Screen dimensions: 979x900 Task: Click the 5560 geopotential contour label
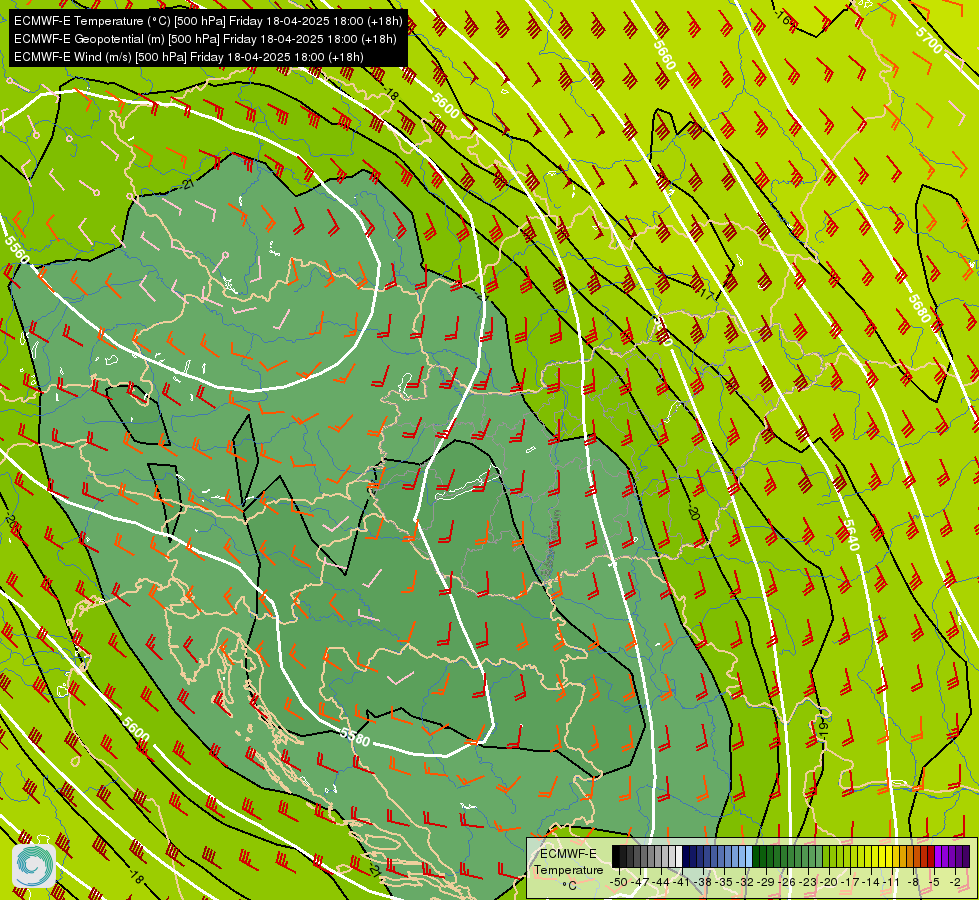coord(17,250)
